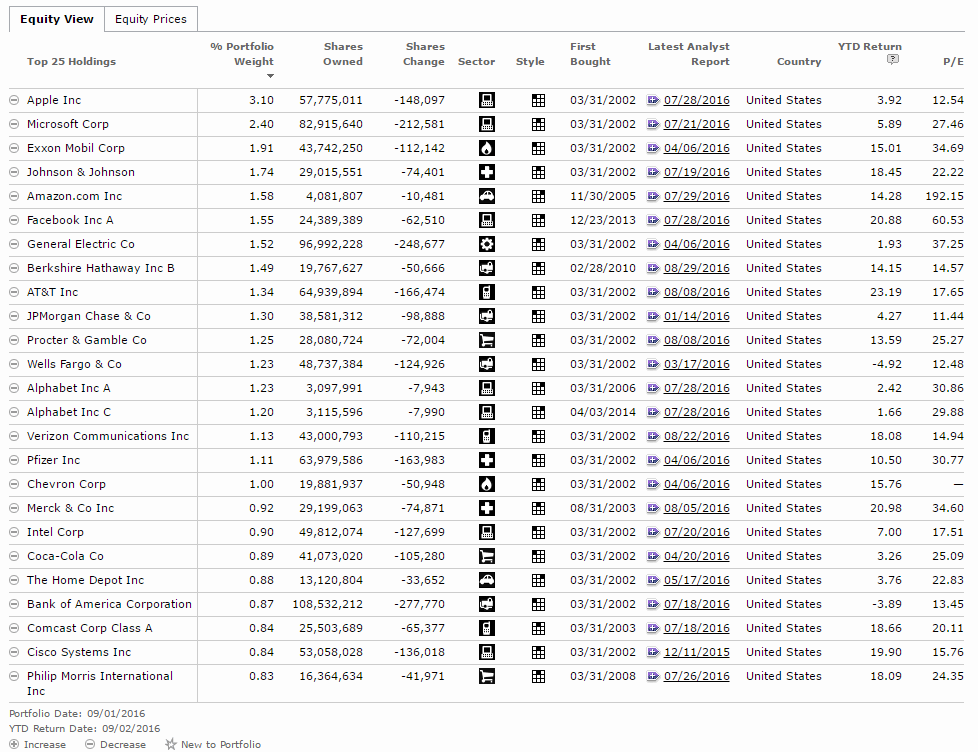Click the Johnson & Johnson healthcare sector icon
Viewport: 978px width, 752px height.
coord(487,172)
